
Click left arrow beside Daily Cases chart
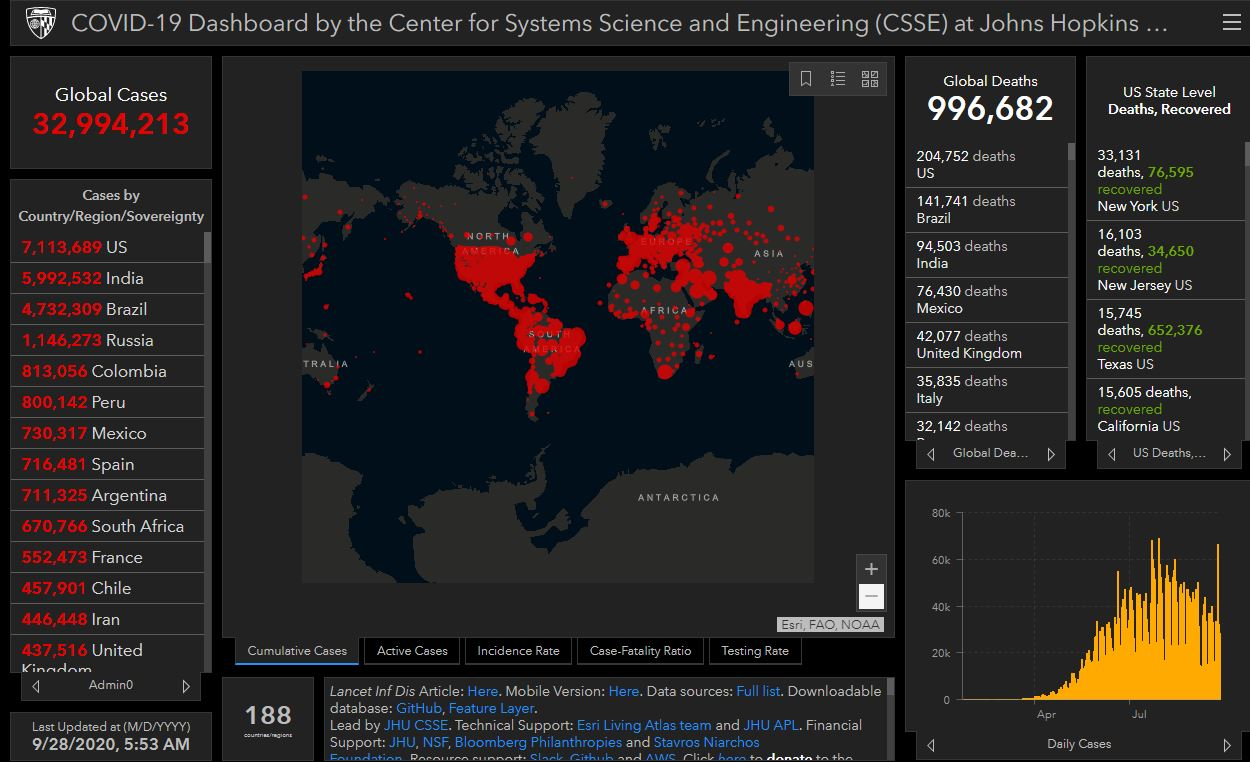(x=931, y=745)
